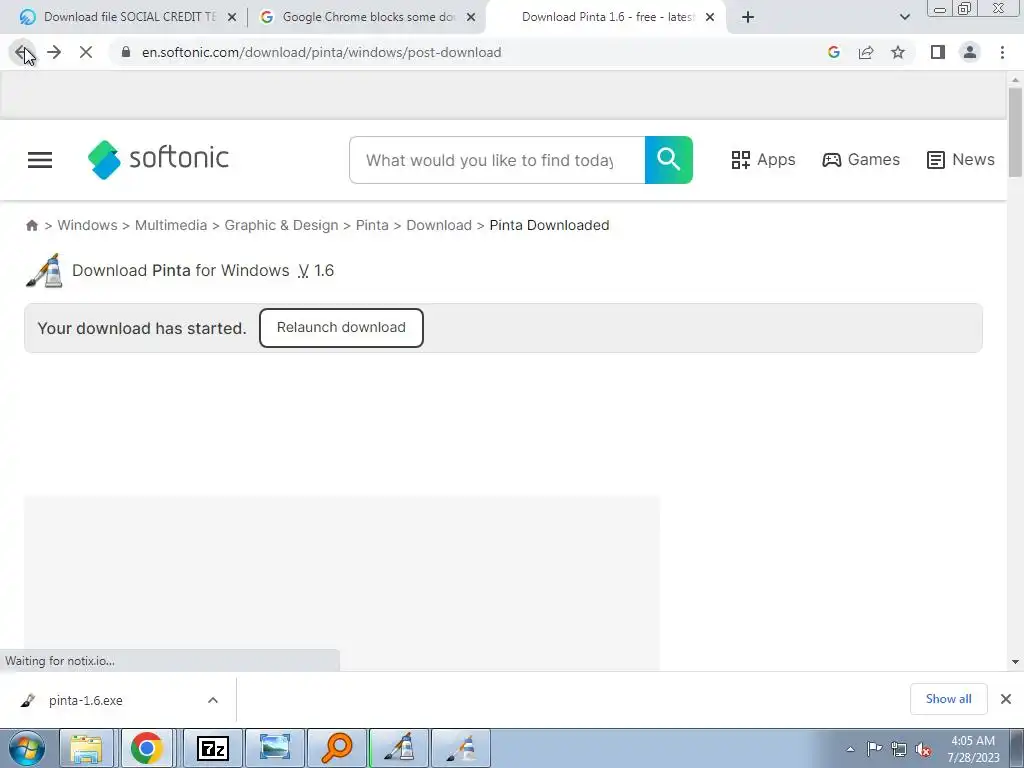1024x768 pixels.
Task: Select the Download Pinta 1.6 tab
Action: pos(607,17)
